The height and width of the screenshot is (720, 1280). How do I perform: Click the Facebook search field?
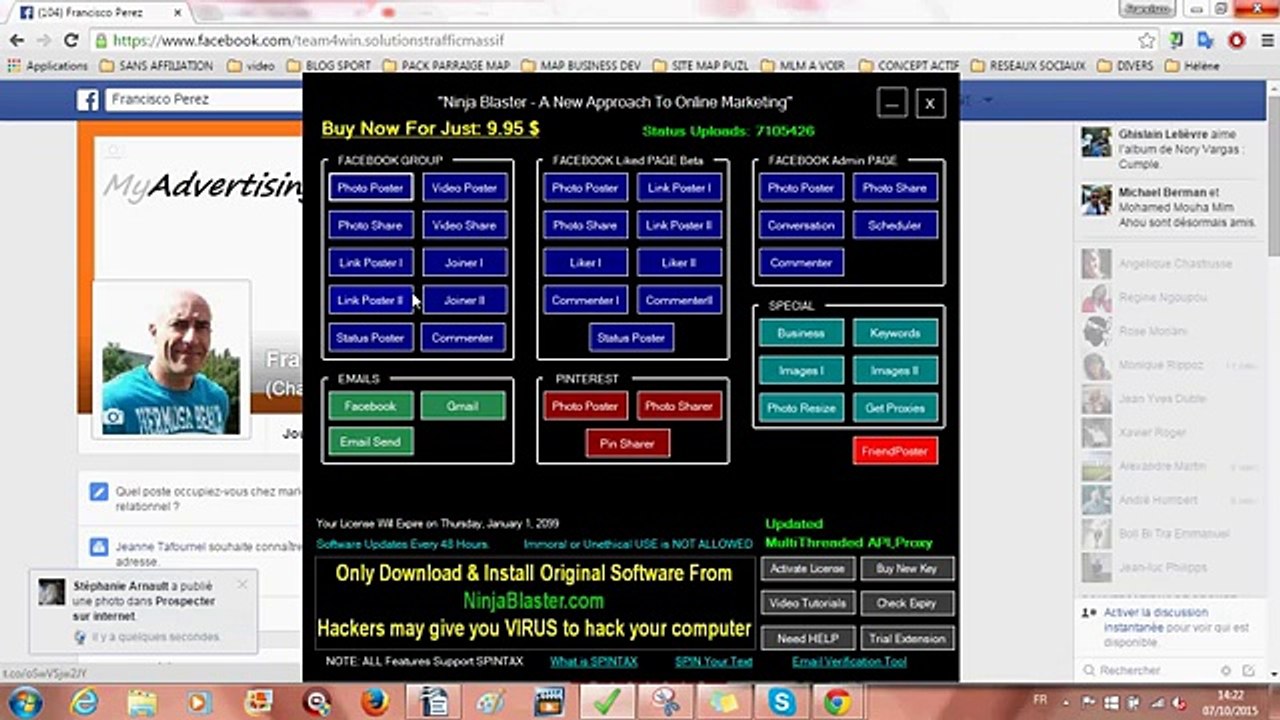(x=204, y=100)
